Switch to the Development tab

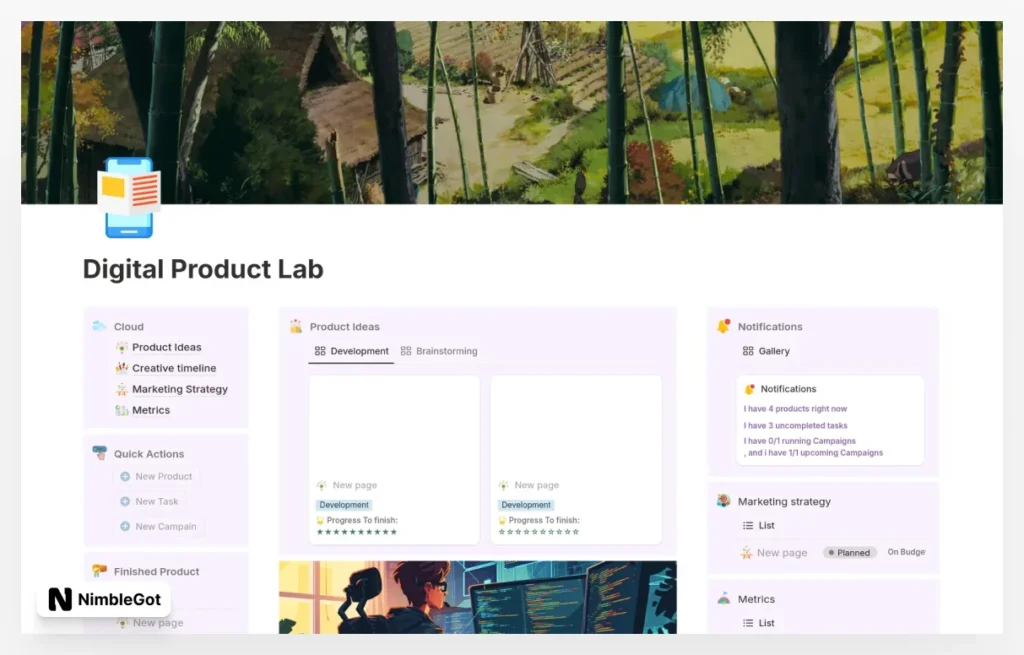(351, 351)
